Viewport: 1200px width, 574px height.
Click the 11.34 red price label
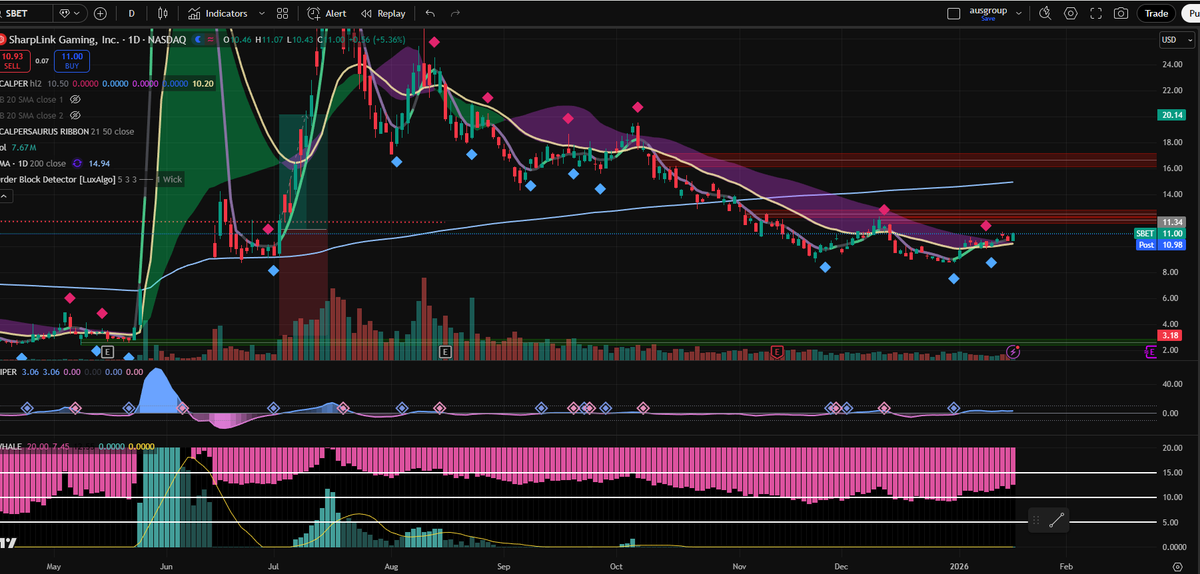(x=1172, y=221)
